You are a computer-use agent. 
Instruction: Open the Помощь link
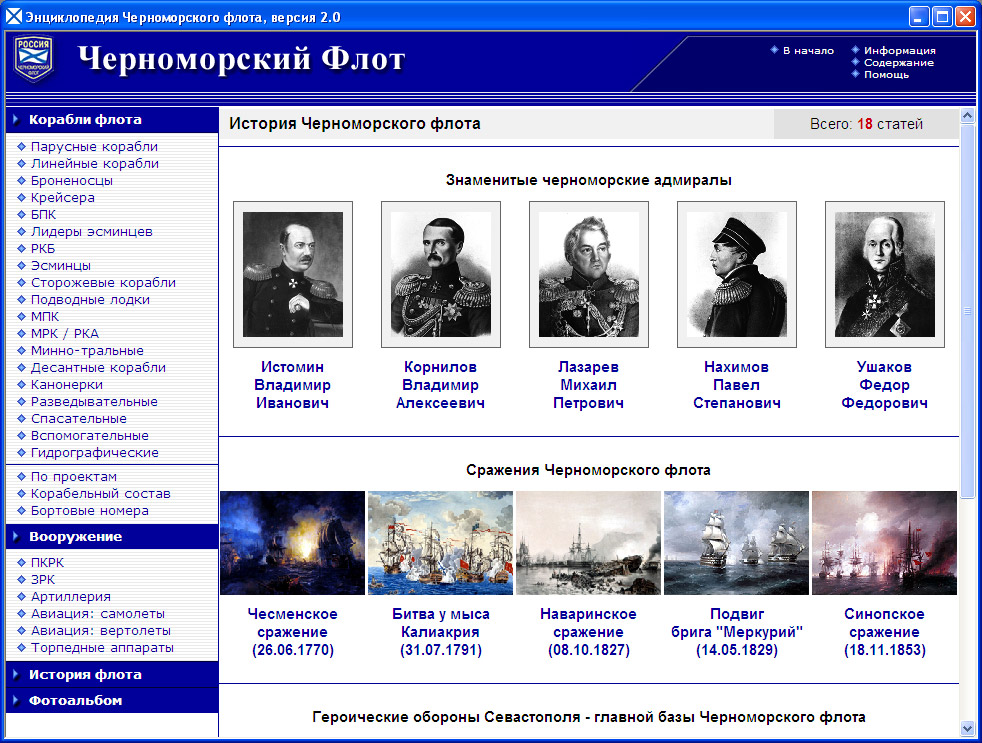(886, 75)
